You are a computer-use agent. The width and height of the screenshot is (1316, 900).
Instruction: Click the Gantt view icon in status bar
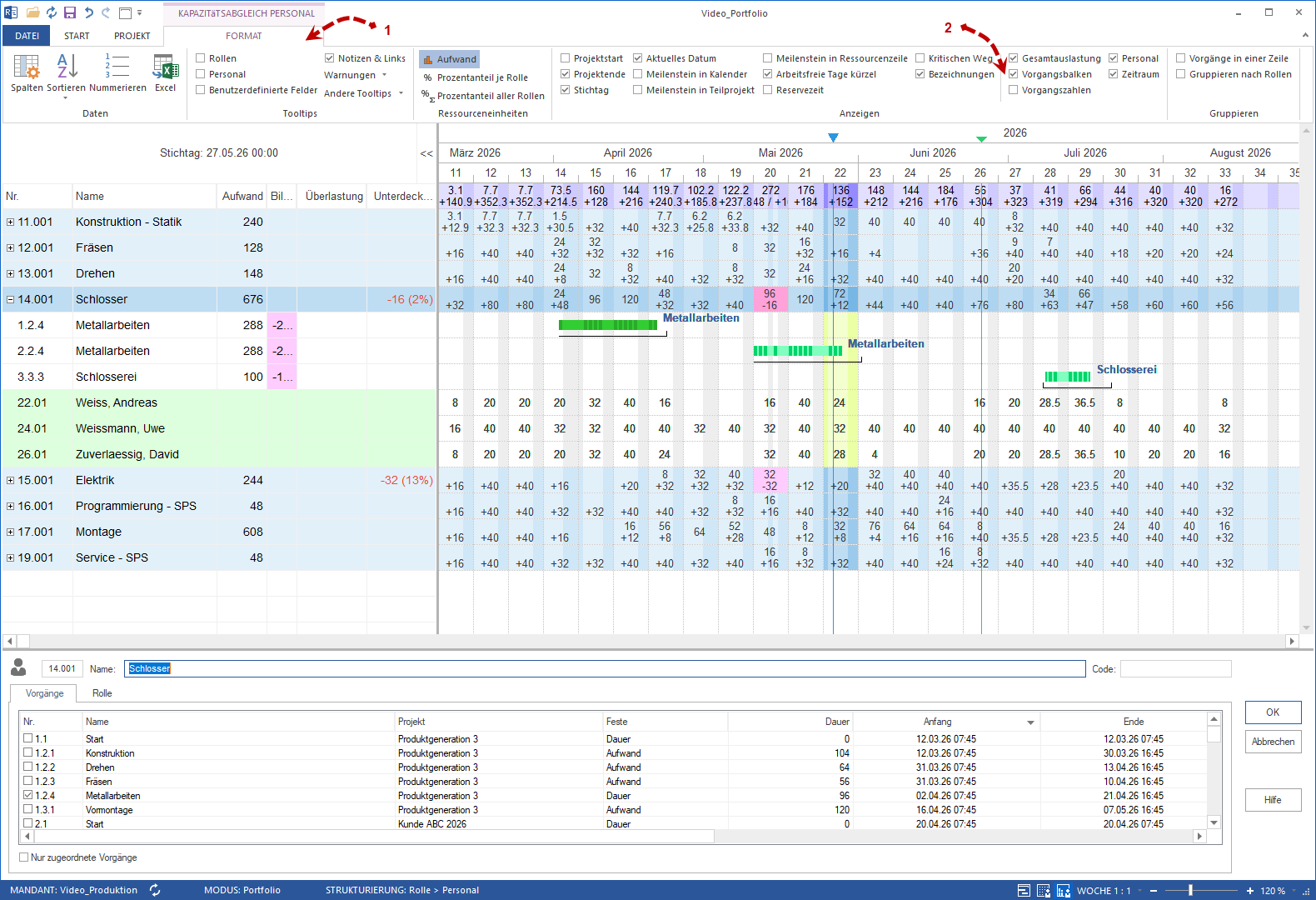(1024, 891)
